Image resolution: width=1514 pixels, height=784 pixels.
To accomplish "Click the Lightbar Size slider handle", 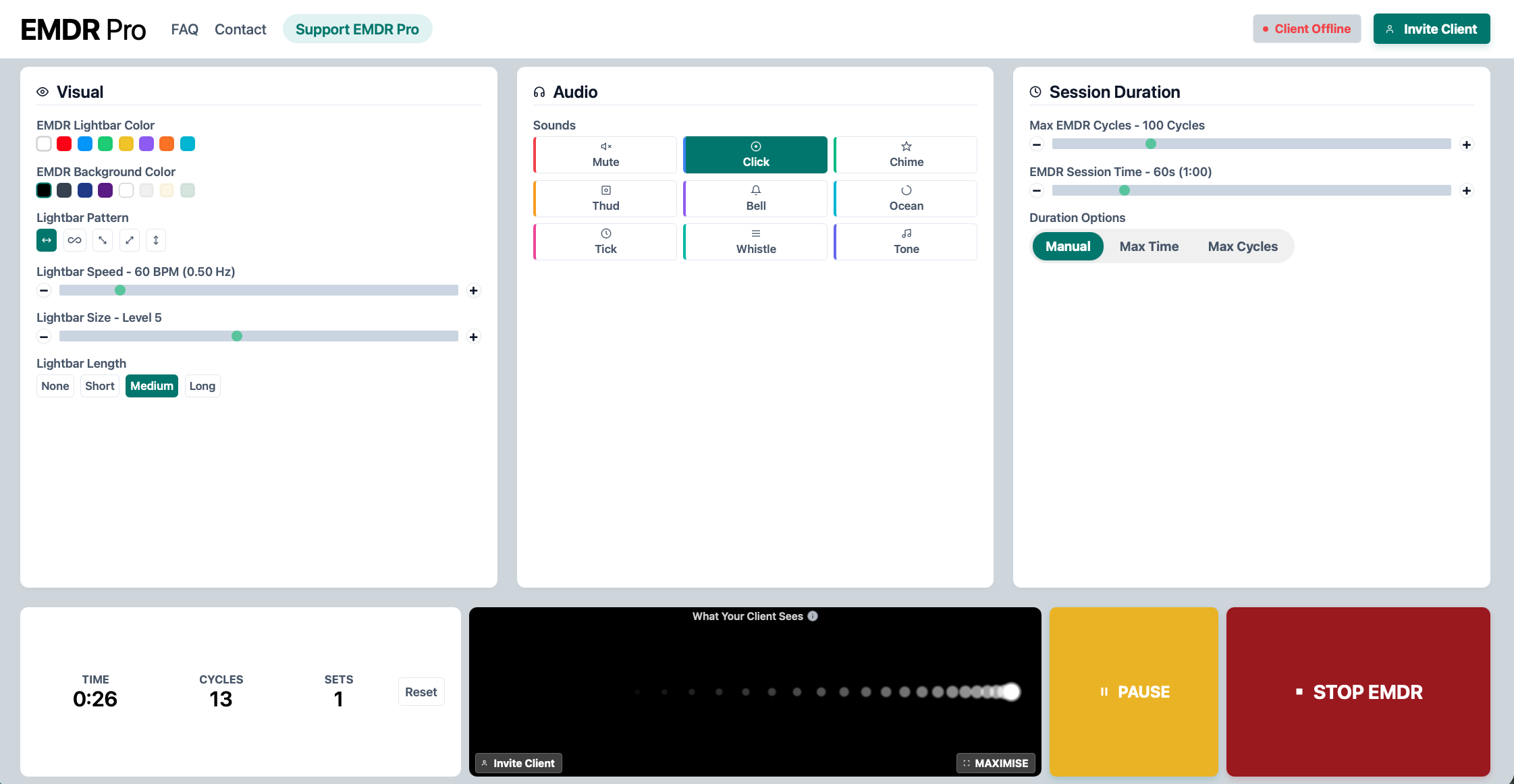I will point(237,336).
